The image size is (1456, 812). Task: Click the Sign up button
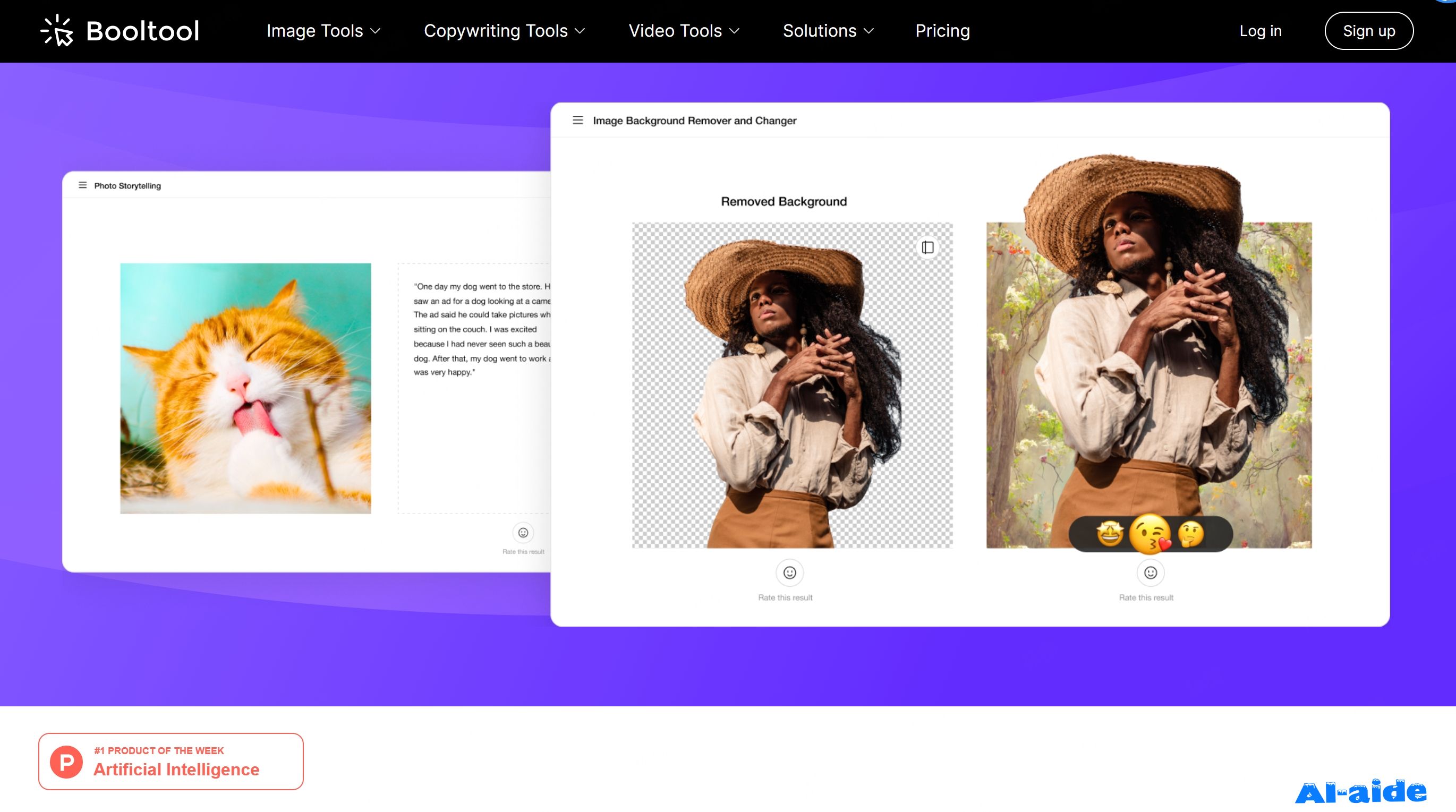click(x=1369, y=30)
